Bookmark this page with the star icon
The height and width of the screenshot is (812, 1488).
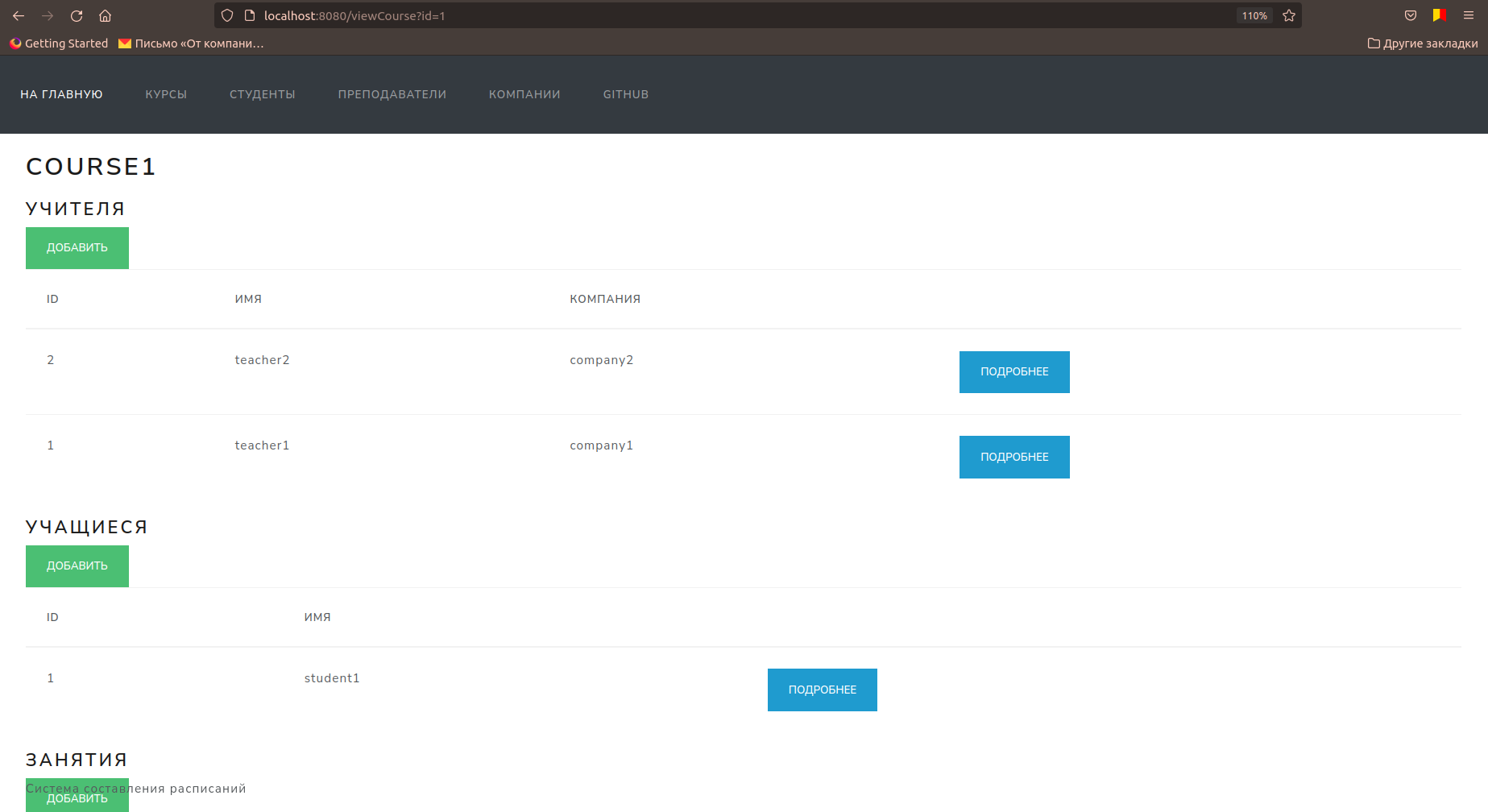(x=1287, y=15)
